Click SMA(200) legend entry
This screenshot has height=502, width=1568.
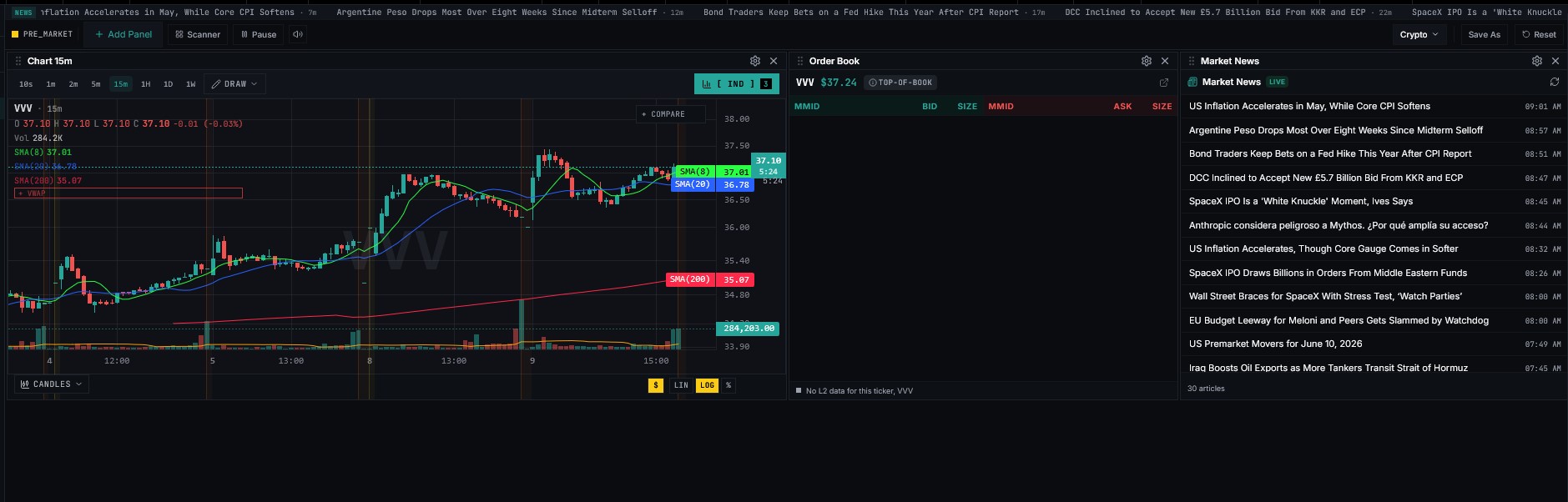48,181
